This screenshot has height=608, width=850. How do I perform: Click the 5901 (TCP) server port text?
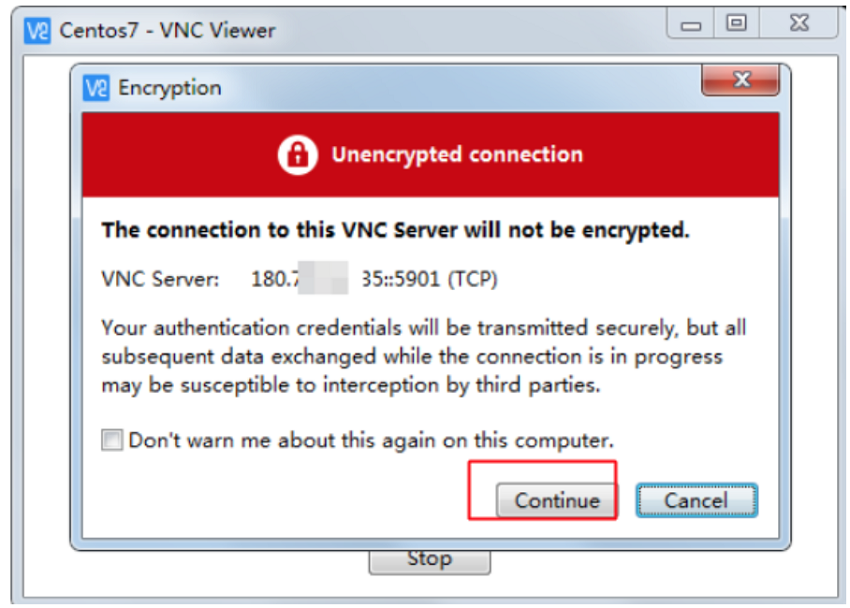[446, 279]
